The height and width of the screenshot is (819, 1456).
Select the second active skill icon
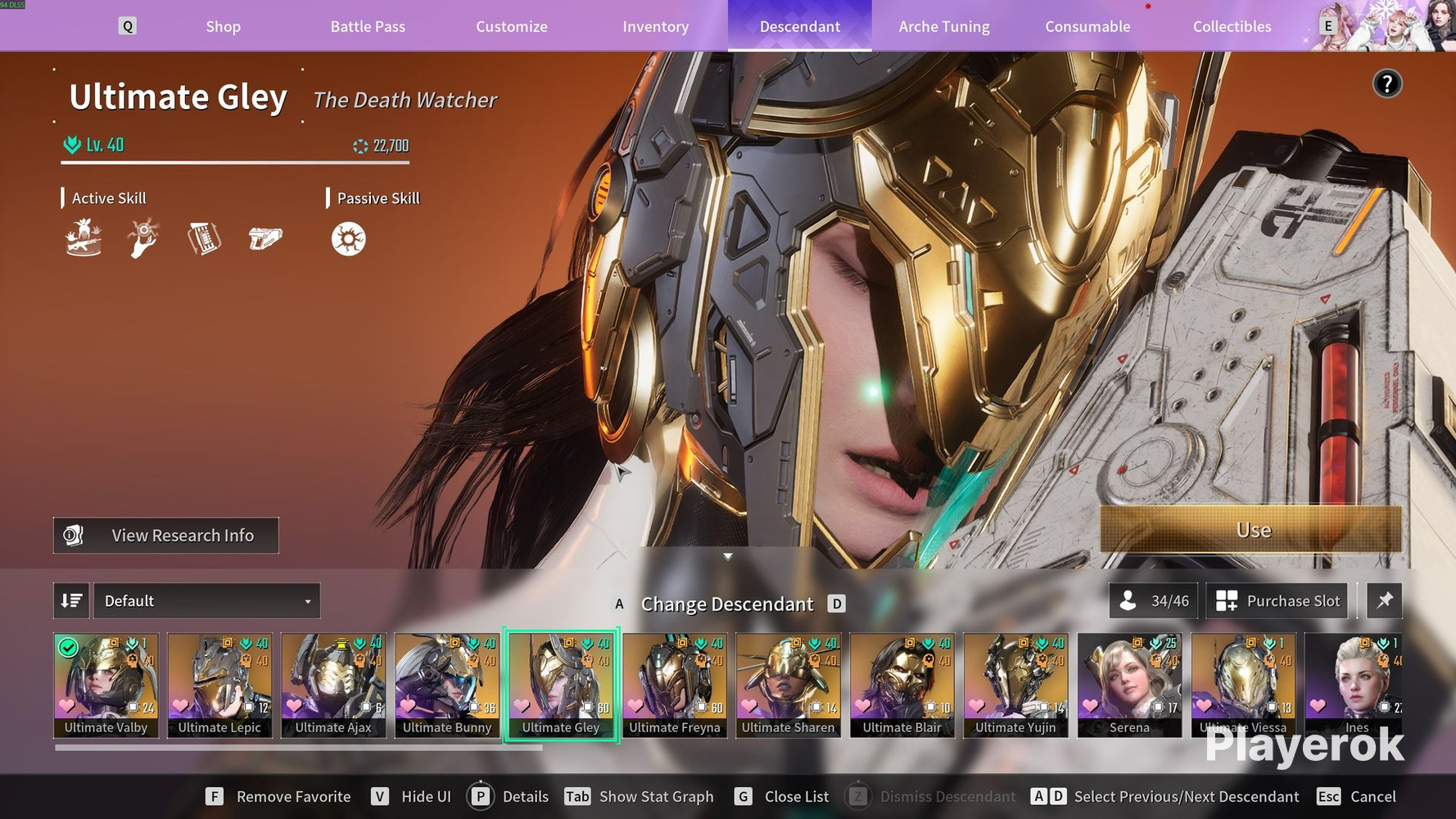[x=144, y=238]
